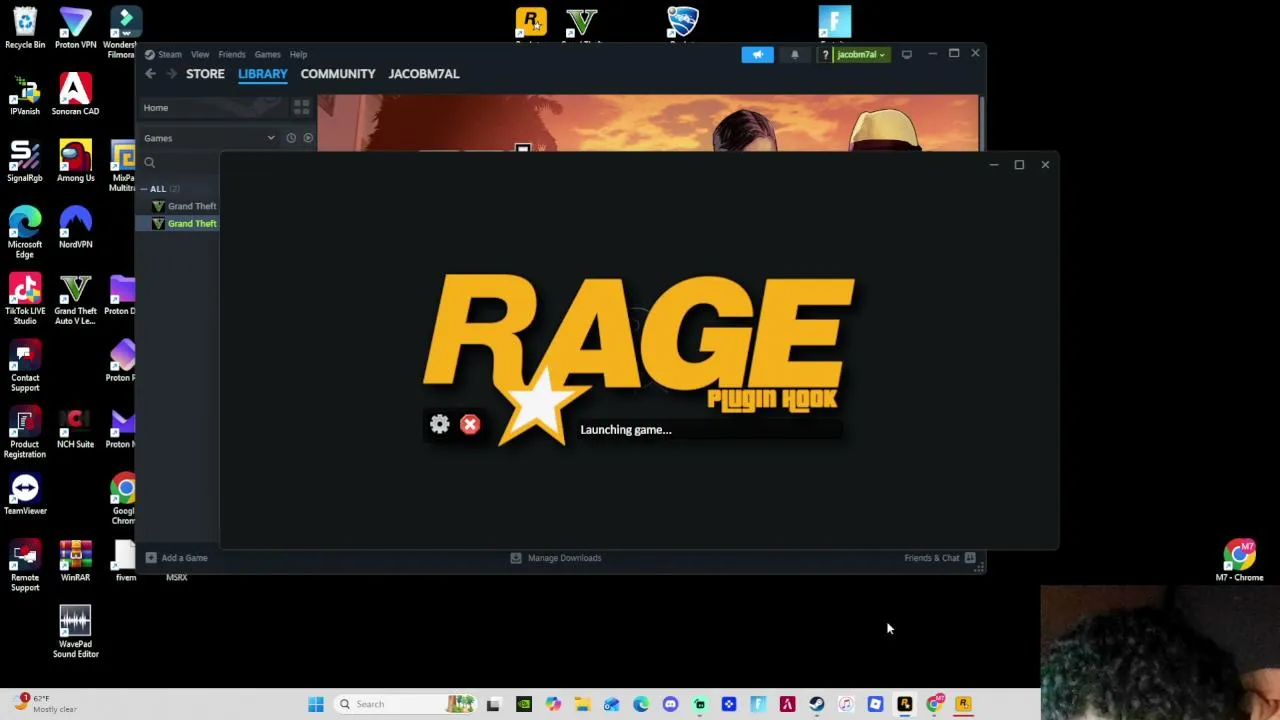Switch Steam library to grid collections view
The image size is (1280, 720).
coord(301,107)
